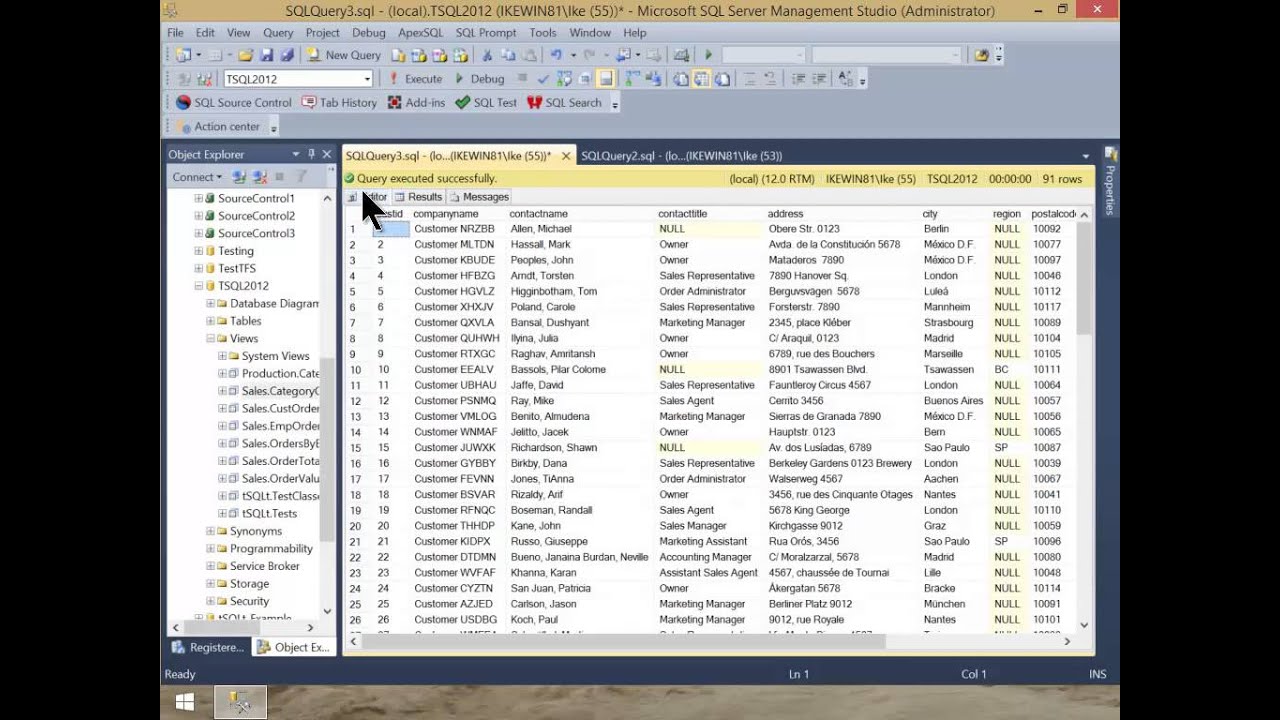Expand the System Views folder
This screenshot has width=1280, height=720.
[222, 356]
